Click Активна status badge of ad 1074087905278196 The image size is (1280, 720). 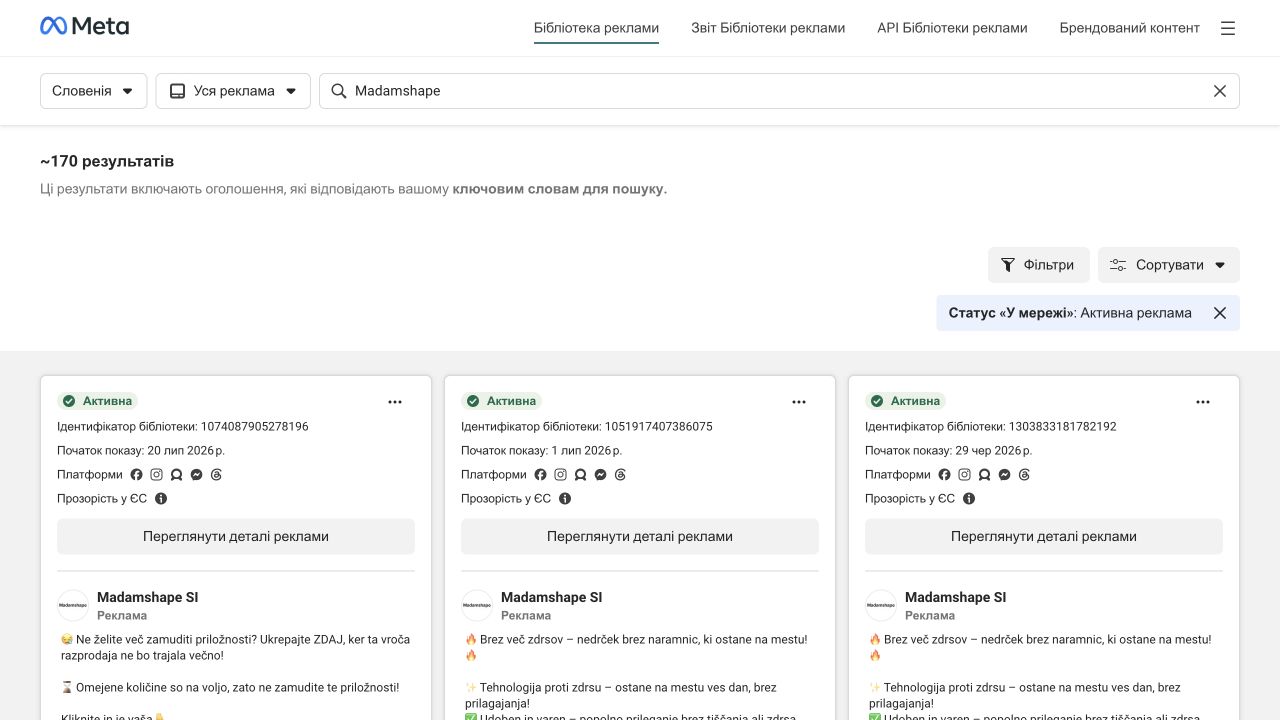(x=97, y=401)
